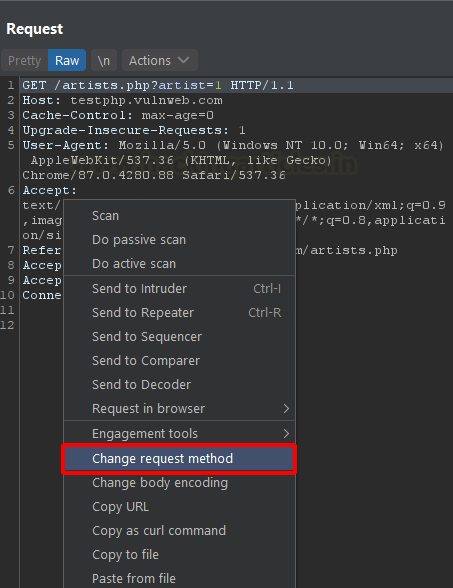Click the Host: testphp.vulnweb.com line

click(x=122, y=100)
